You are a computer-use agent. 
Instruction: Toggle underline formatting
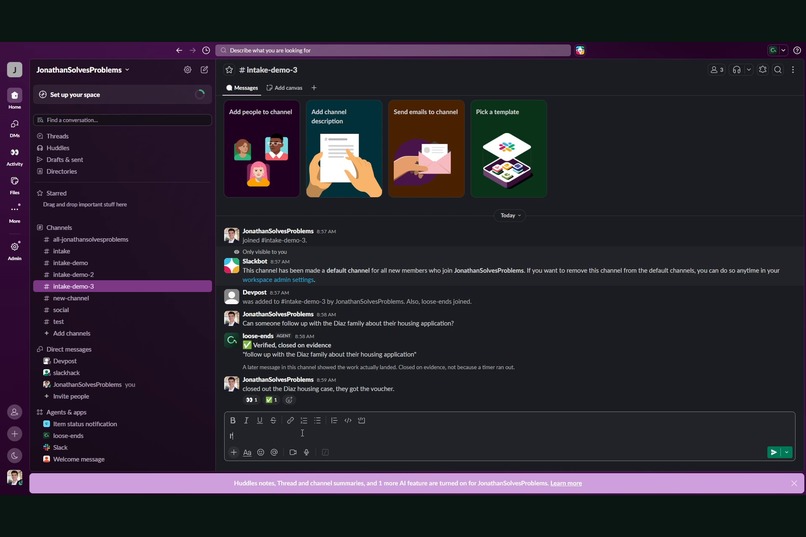point(260,420)
